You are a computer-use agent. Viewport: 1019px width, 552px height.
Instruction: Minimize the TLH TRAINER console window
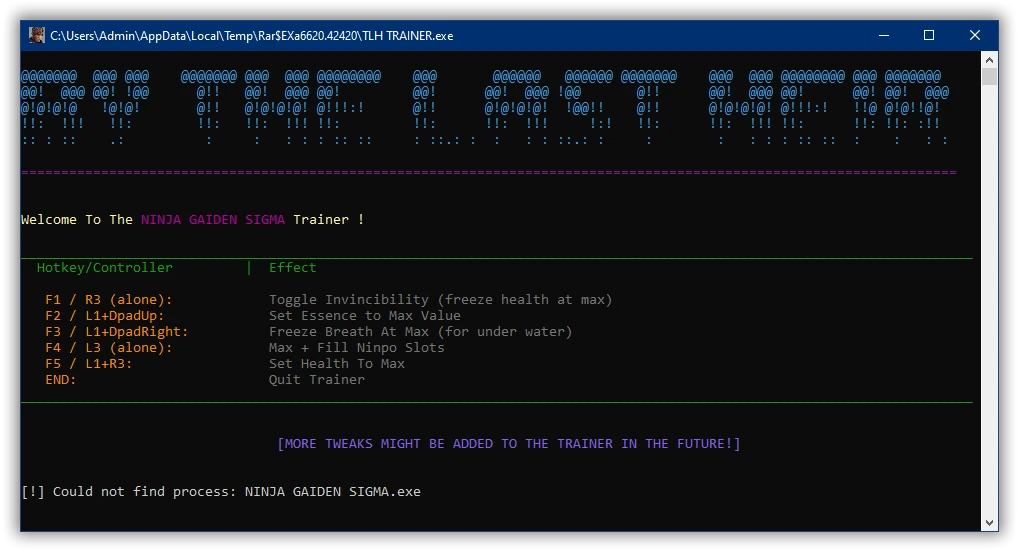[884, 35]
